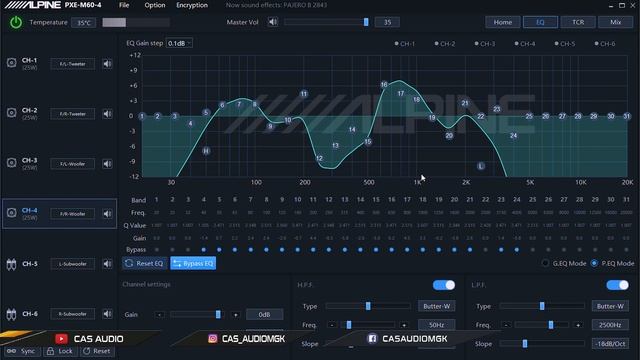Click the H.P.F. Freq plus button
640x360 pixels.
404,325
